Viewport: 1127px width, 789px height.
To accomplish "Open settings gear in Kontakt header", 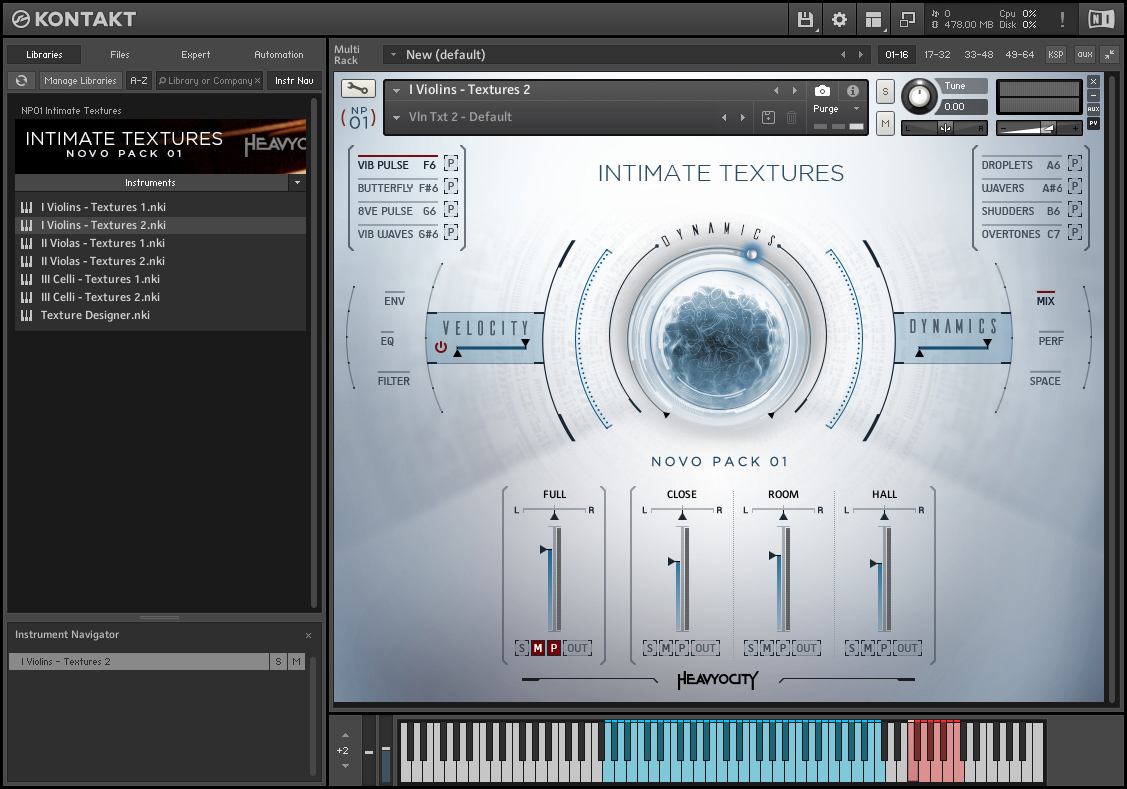I will (839, 19).
